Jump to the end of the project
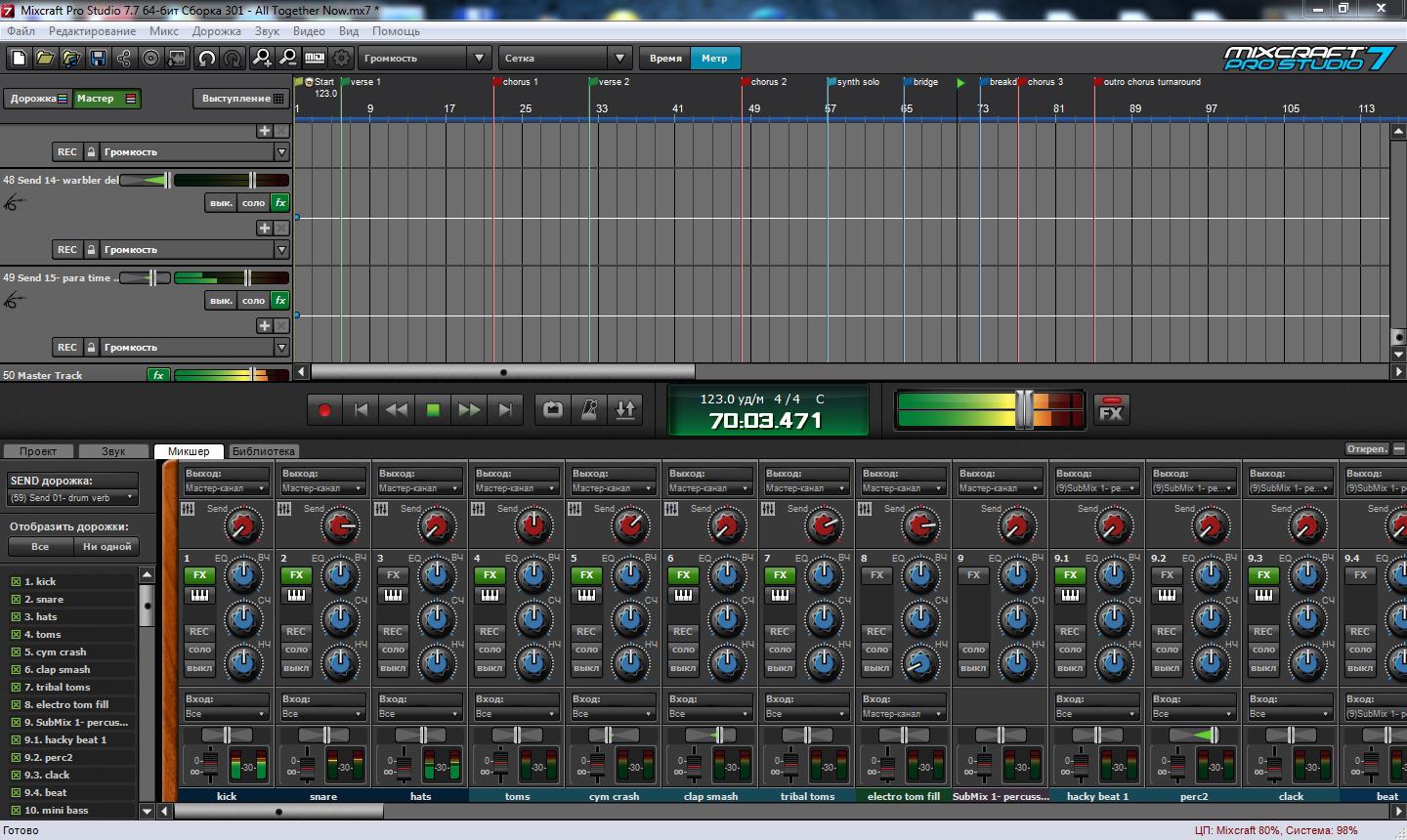Image resolution: width=1407 pixels, height=840 pixels. [x=505, y=410]
